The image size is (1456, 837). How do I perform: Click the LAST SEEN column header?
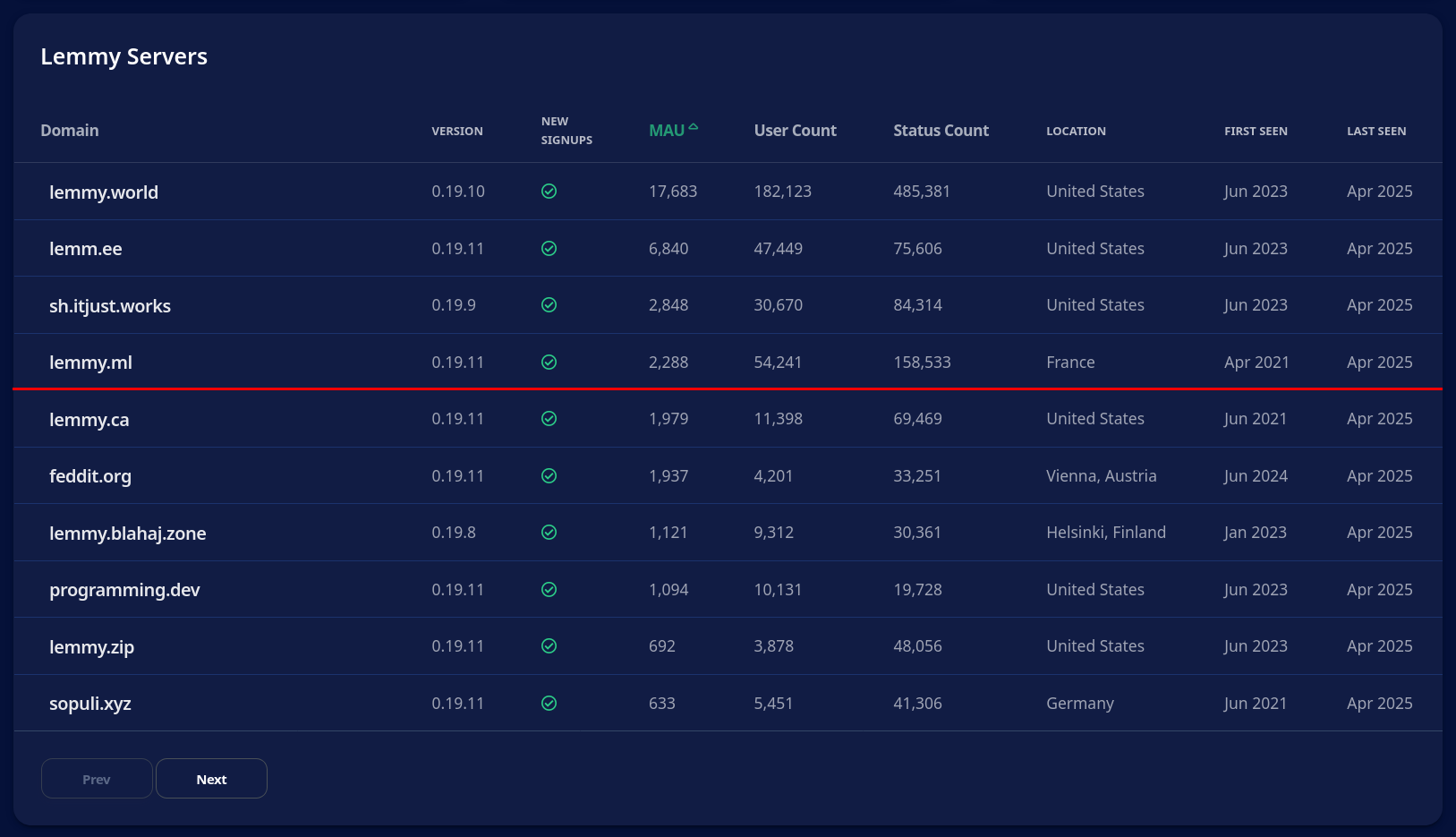click(1376, 132)
